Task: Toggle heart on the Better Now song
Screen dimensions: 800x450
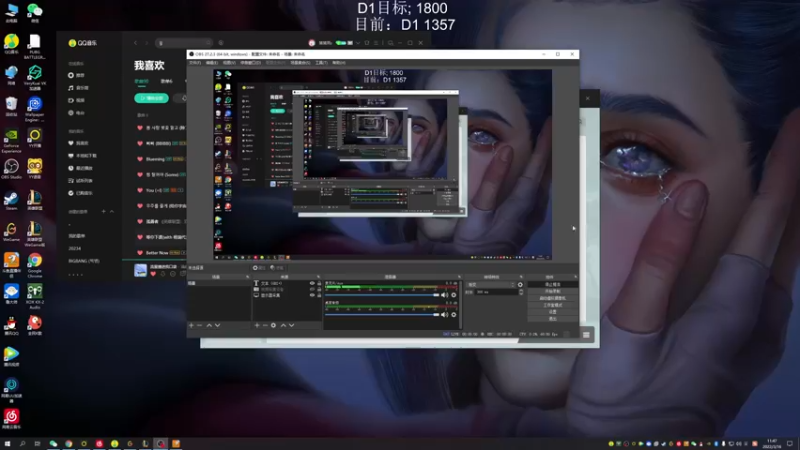Action: pos(140,253)
